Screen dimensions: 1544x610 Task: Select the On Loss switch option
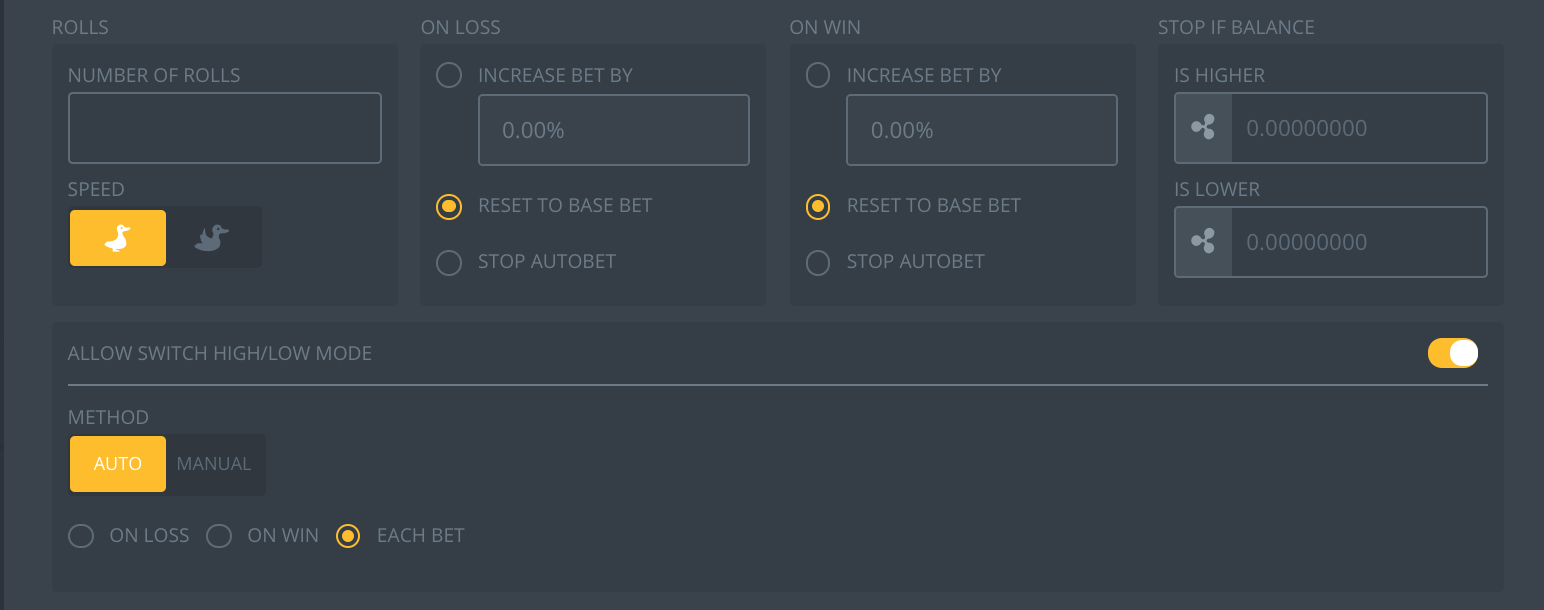tap(81, 536)
